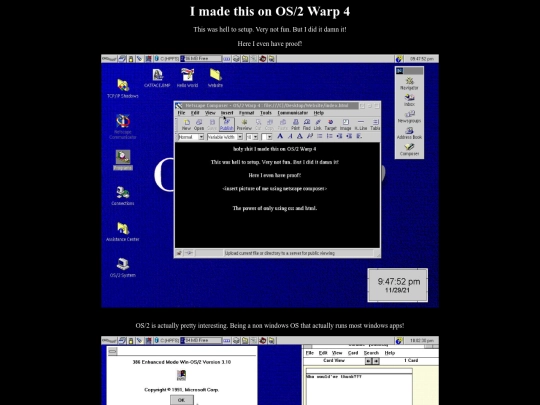Image resolution: width=540 pixels, height=405 pixels.
Task: Open the Variable Width font dropdown
Action: tap(225, 137)
